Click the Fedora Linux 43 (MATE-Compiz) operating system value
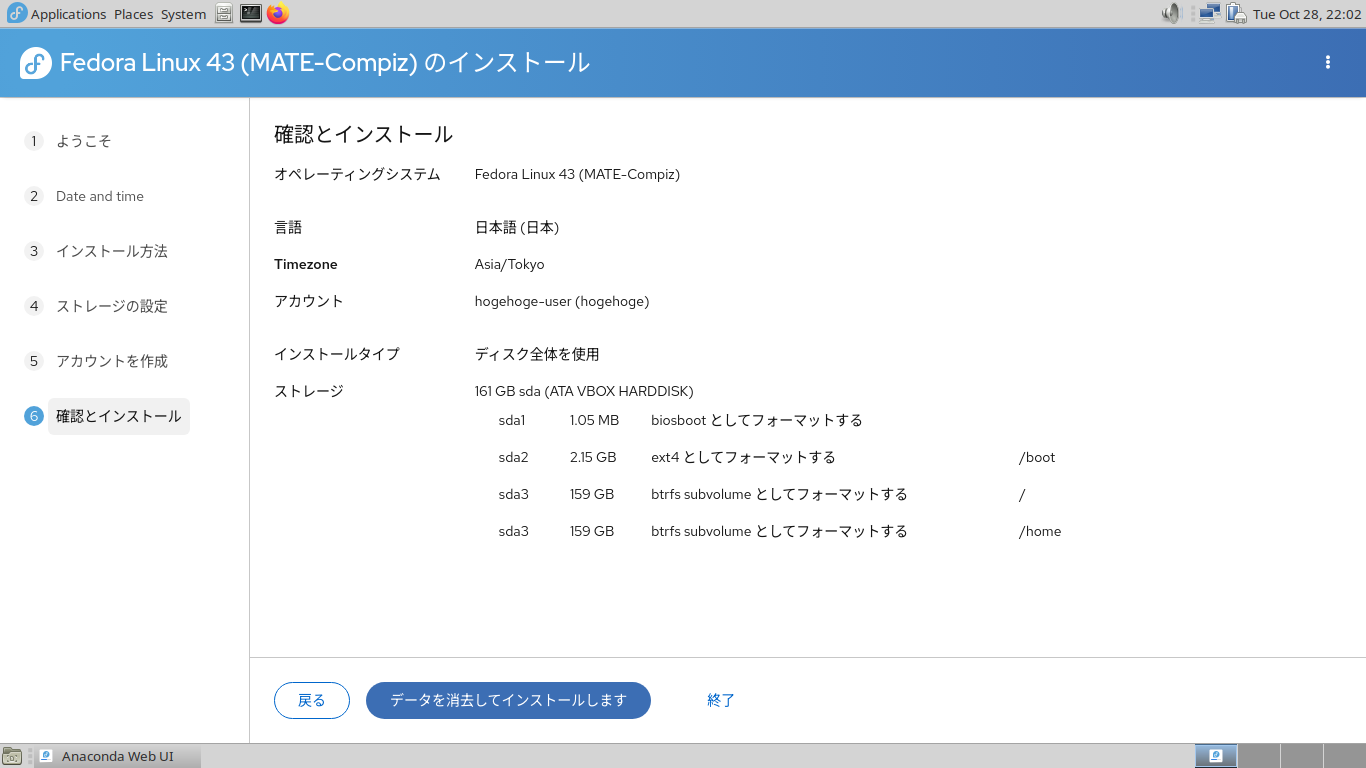This screenshot has height=768, width=1366. click(x=577, y=174)
